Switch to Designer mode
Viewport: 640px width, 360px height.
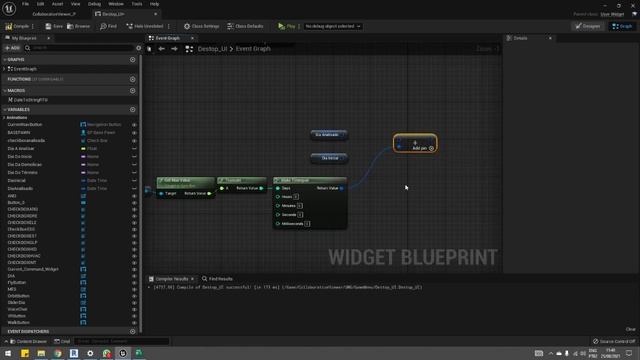pos(587,26)
